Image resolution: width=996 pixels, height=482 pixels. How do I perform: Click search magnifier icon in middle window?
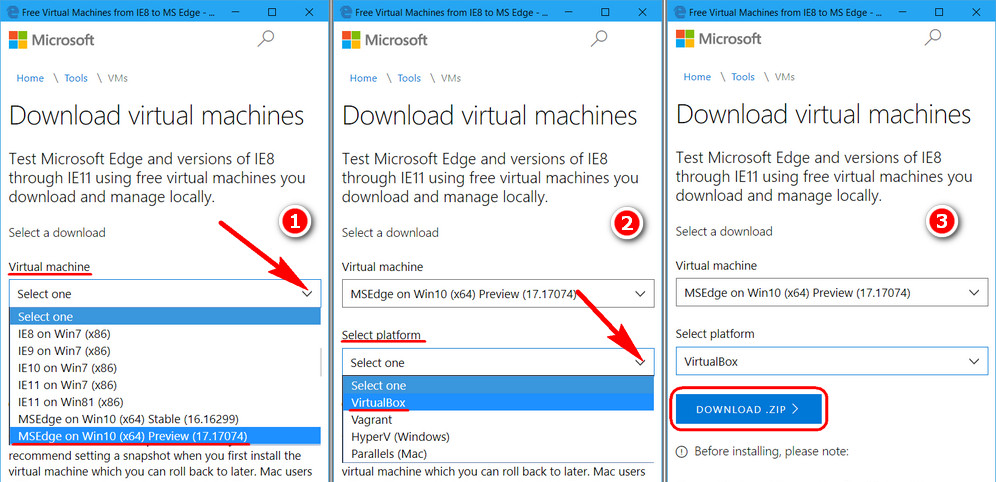click(x=599, y=39)
